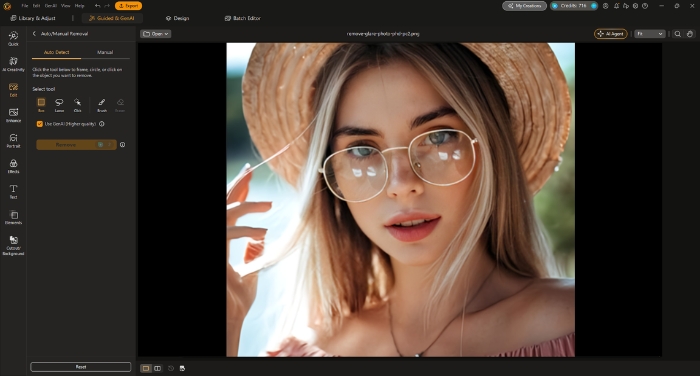Open the View menu
The height and width of the screenshot is (376, 700).
(x=66, y=6)
